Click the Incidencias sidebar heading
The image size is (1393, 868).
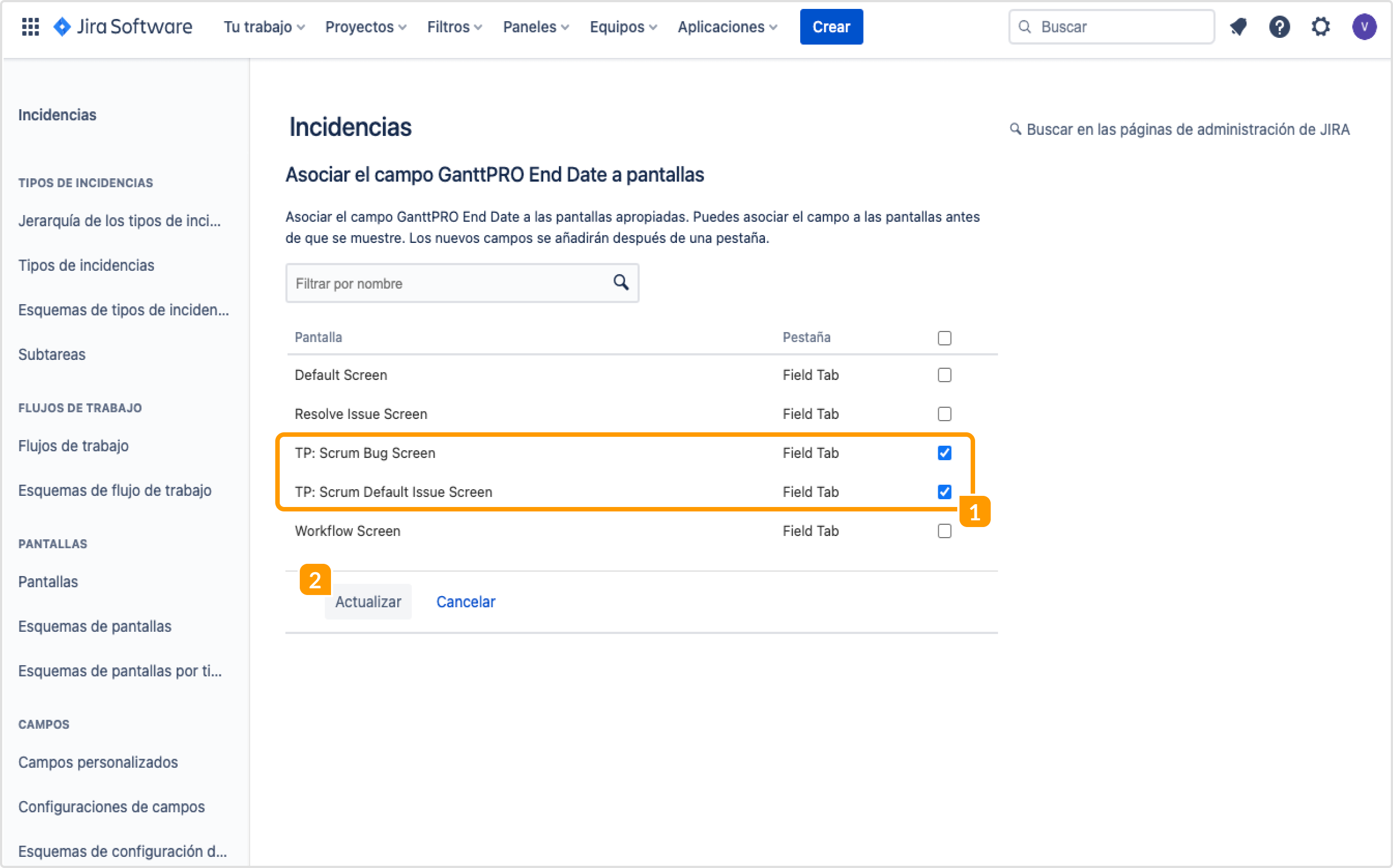click(x=57, y=115)
